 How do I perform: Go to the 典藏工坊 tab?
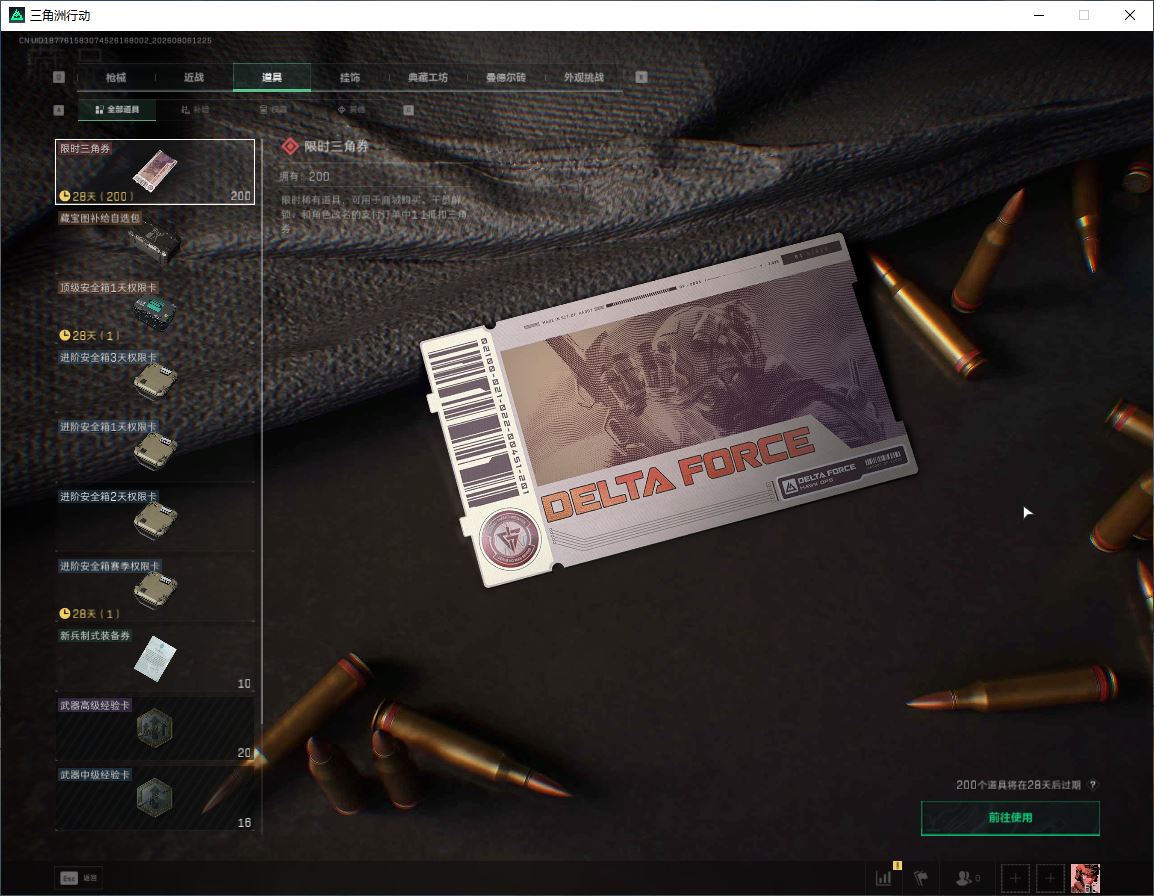coord(428,77)
